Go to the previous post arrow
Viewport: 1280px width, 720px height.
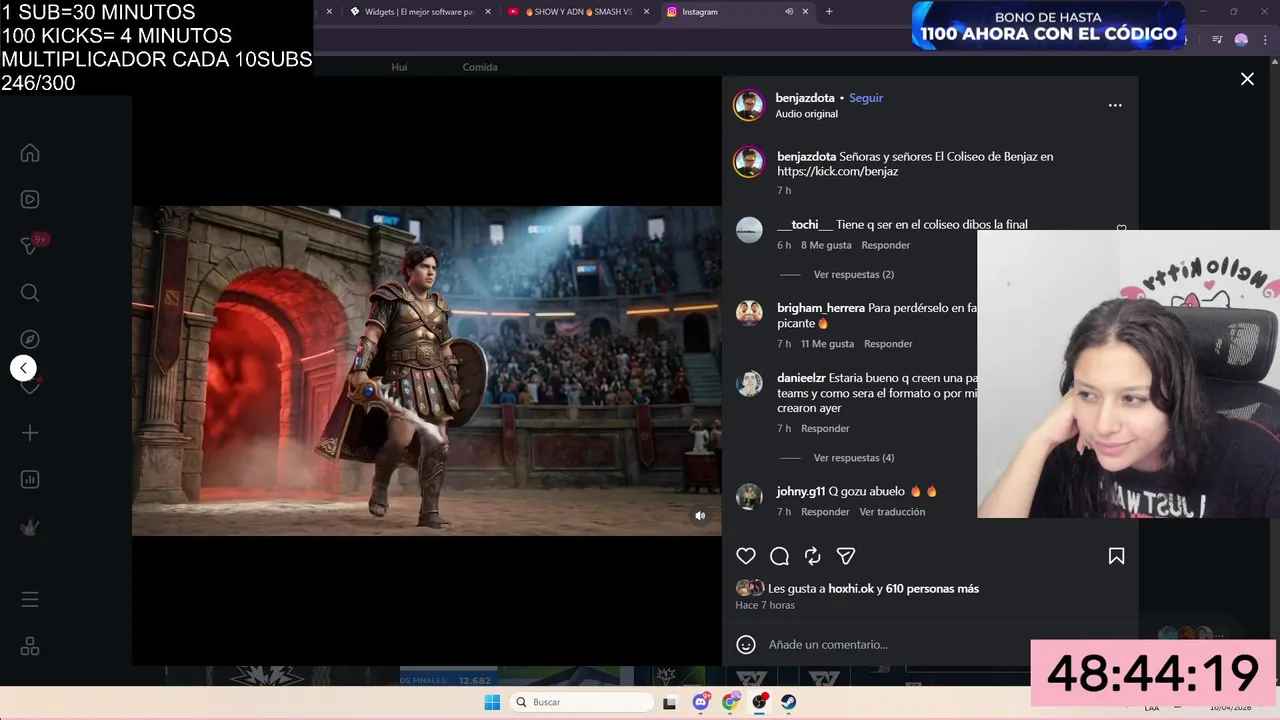[23, 368]
